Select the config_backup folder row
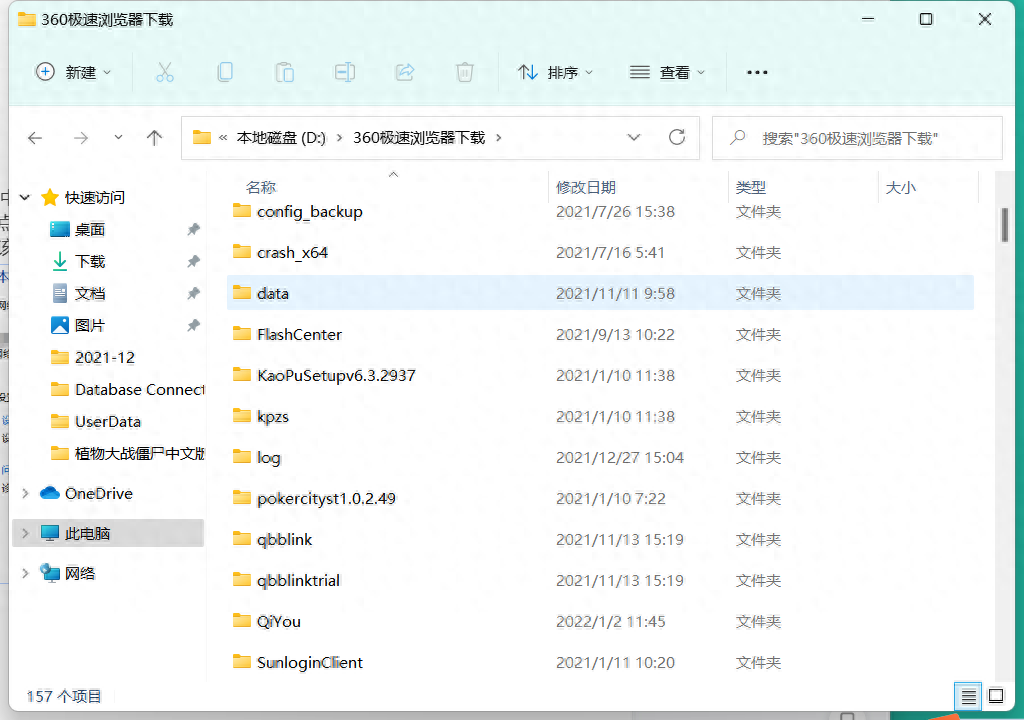 click(600, 212)
